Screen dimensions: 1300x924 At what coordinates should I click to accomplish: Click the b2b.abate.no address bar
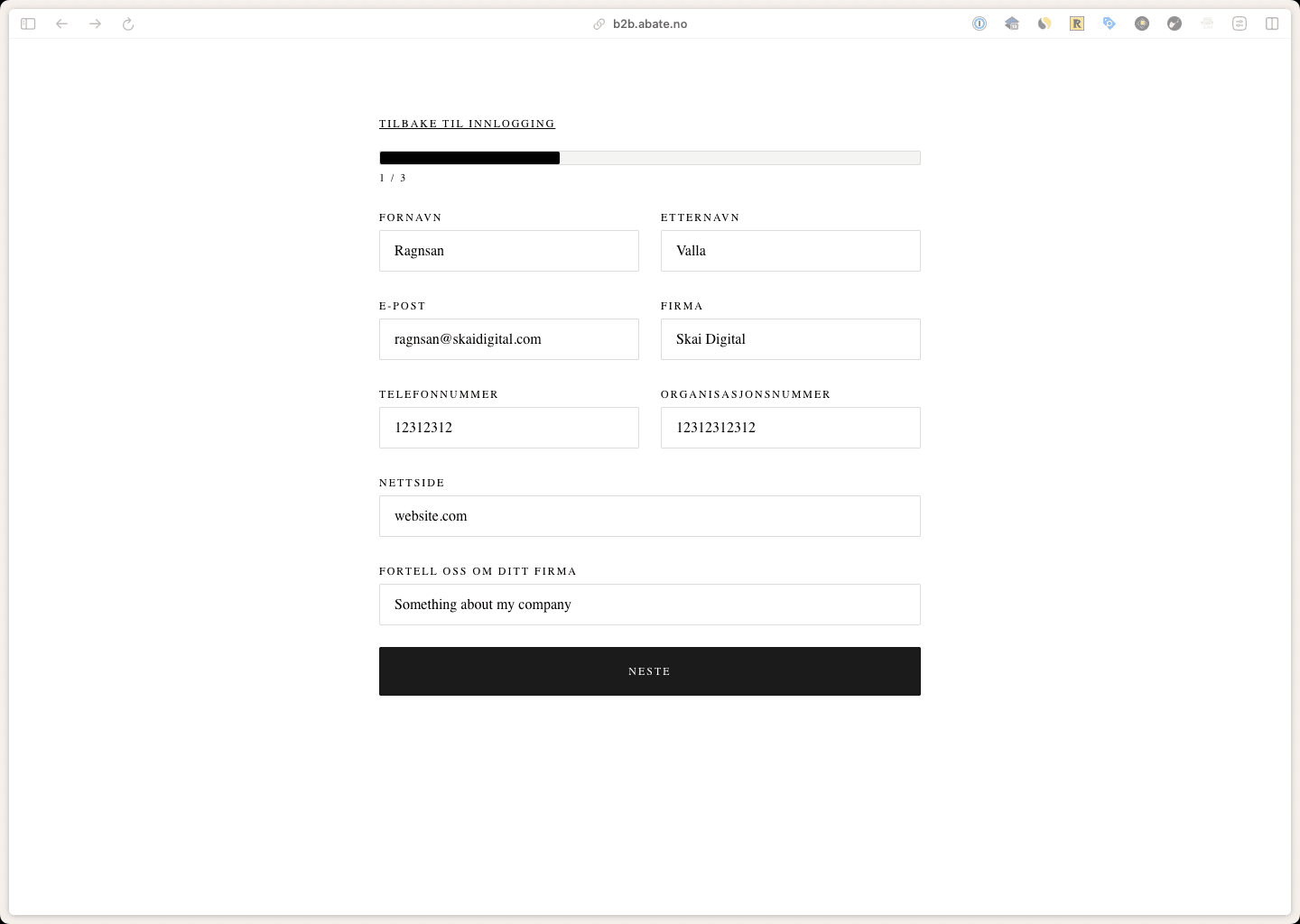[650, 24]
